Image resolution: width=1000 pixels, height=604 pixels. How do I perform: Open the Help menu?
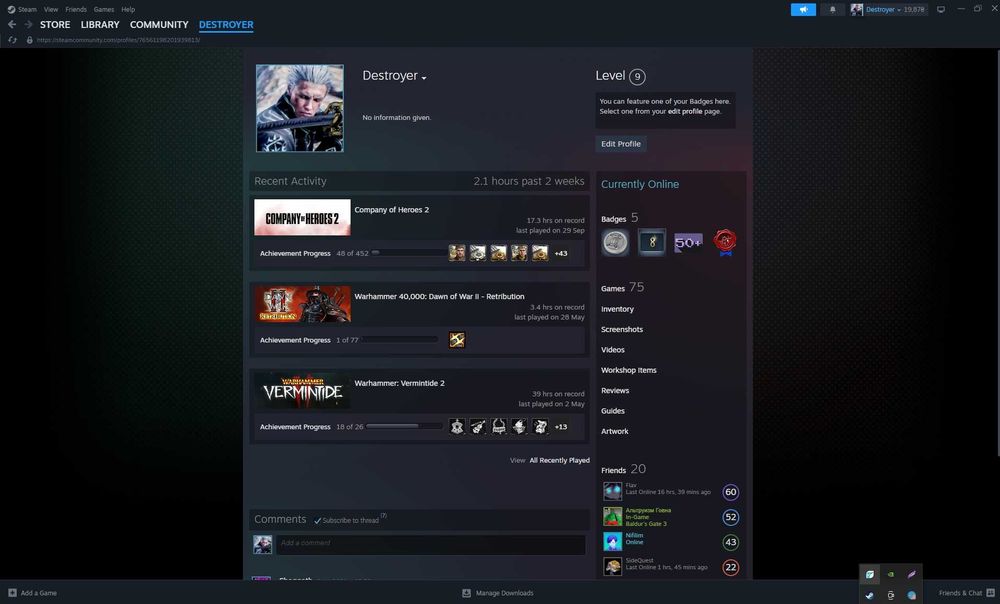[x=128, y=10]
